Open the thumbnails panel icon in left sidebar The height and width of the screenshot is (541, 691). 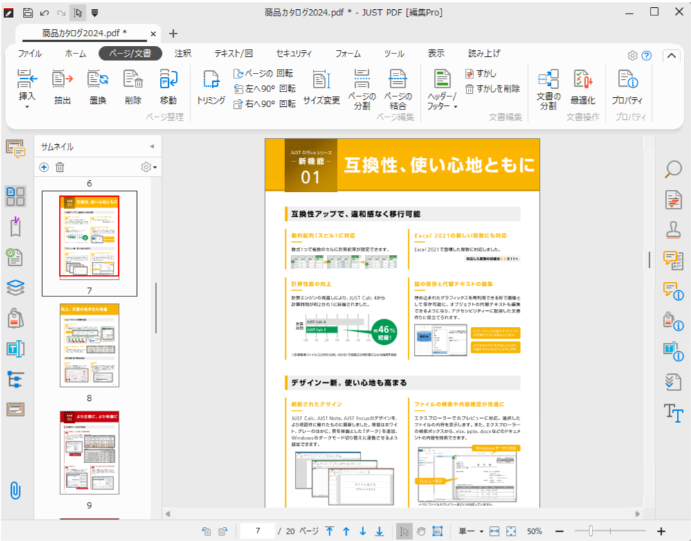[15, 196]
